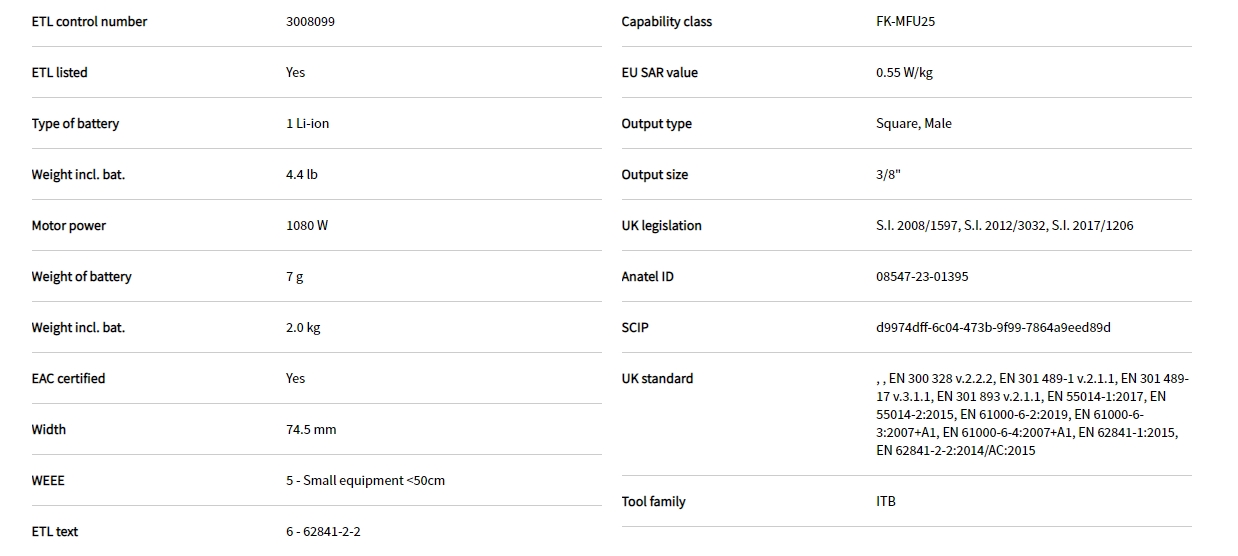Select the 74.5 mm width value
Viewport: 1238px width, 556px height.
click(311, 430)
